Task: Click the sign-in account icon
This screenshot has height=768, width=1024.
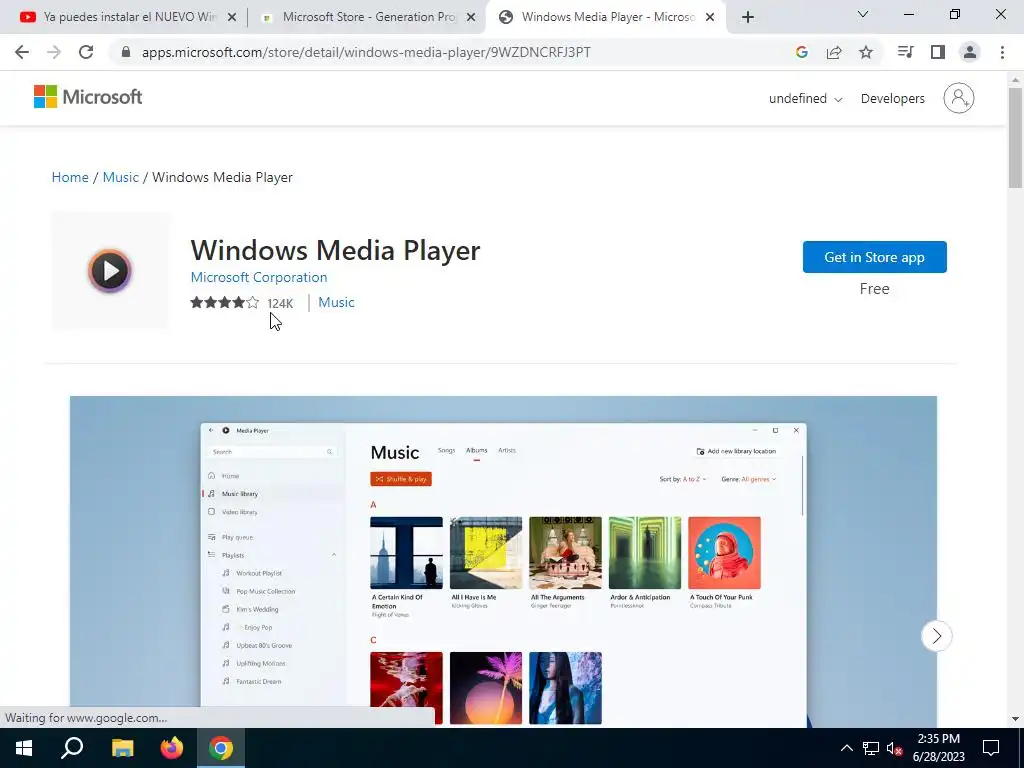Action: (958, 98)
